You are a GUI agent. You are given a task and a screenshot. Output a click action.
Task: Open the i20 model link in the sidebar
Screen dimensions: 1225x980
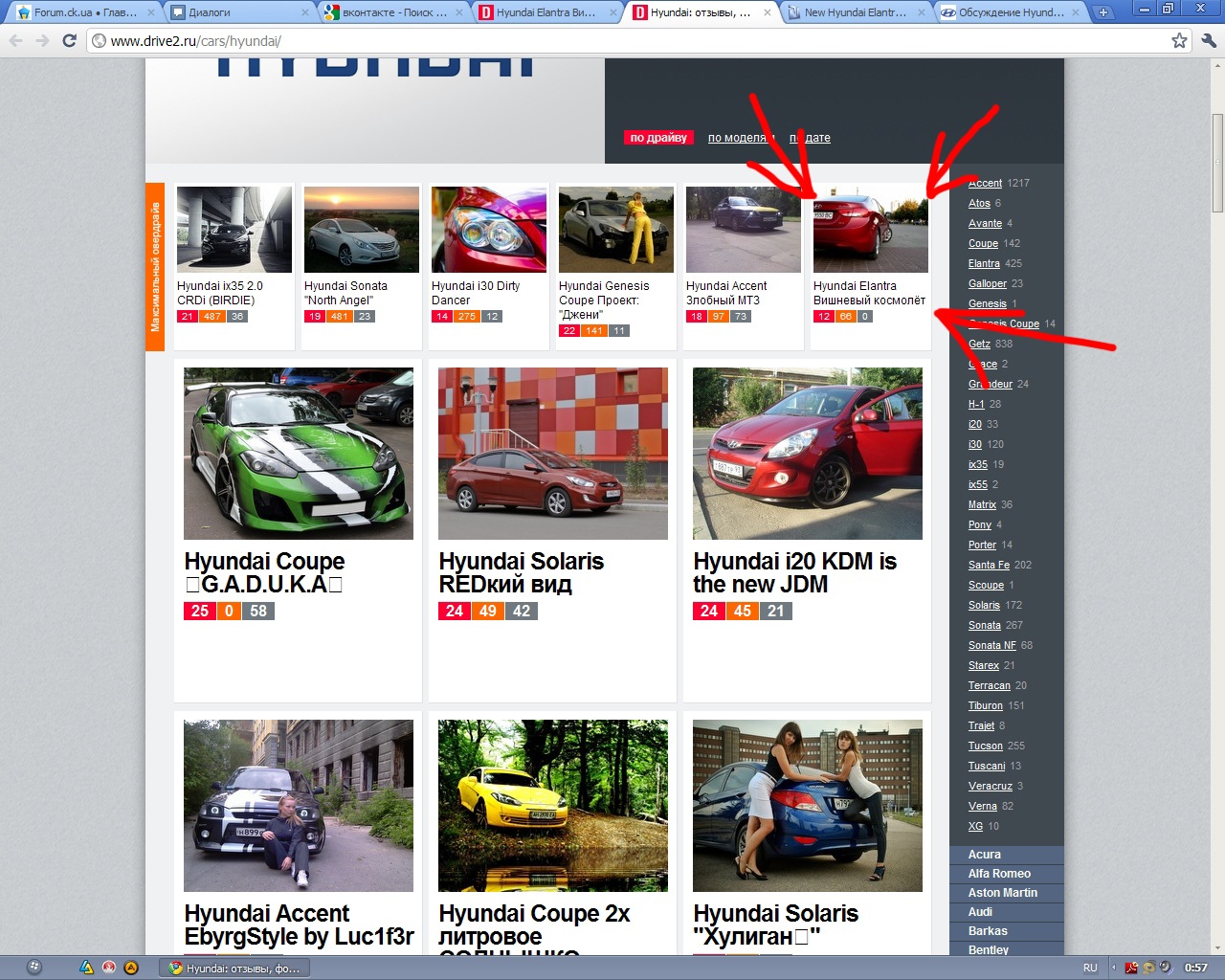click(975, 424)
